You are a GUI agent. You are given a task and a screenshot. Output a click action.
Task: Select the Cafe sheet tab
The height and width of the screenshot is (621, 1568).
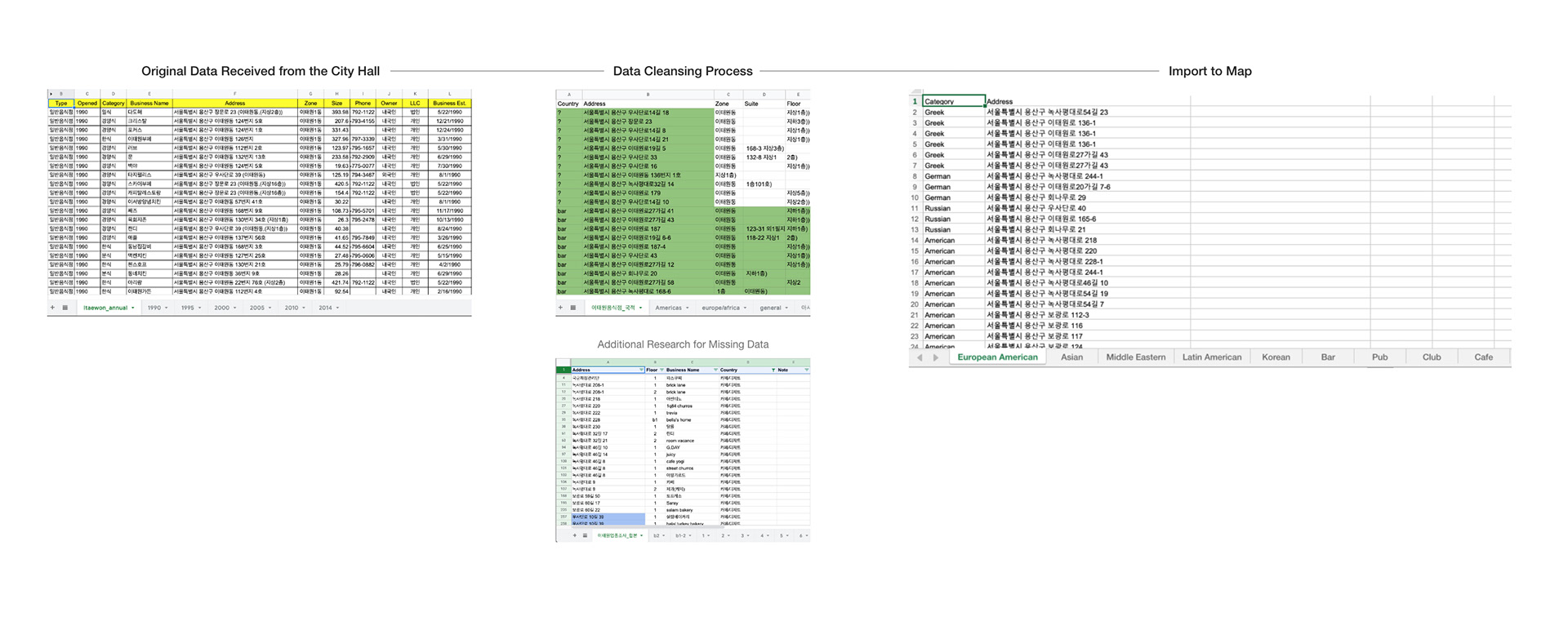1483,357
